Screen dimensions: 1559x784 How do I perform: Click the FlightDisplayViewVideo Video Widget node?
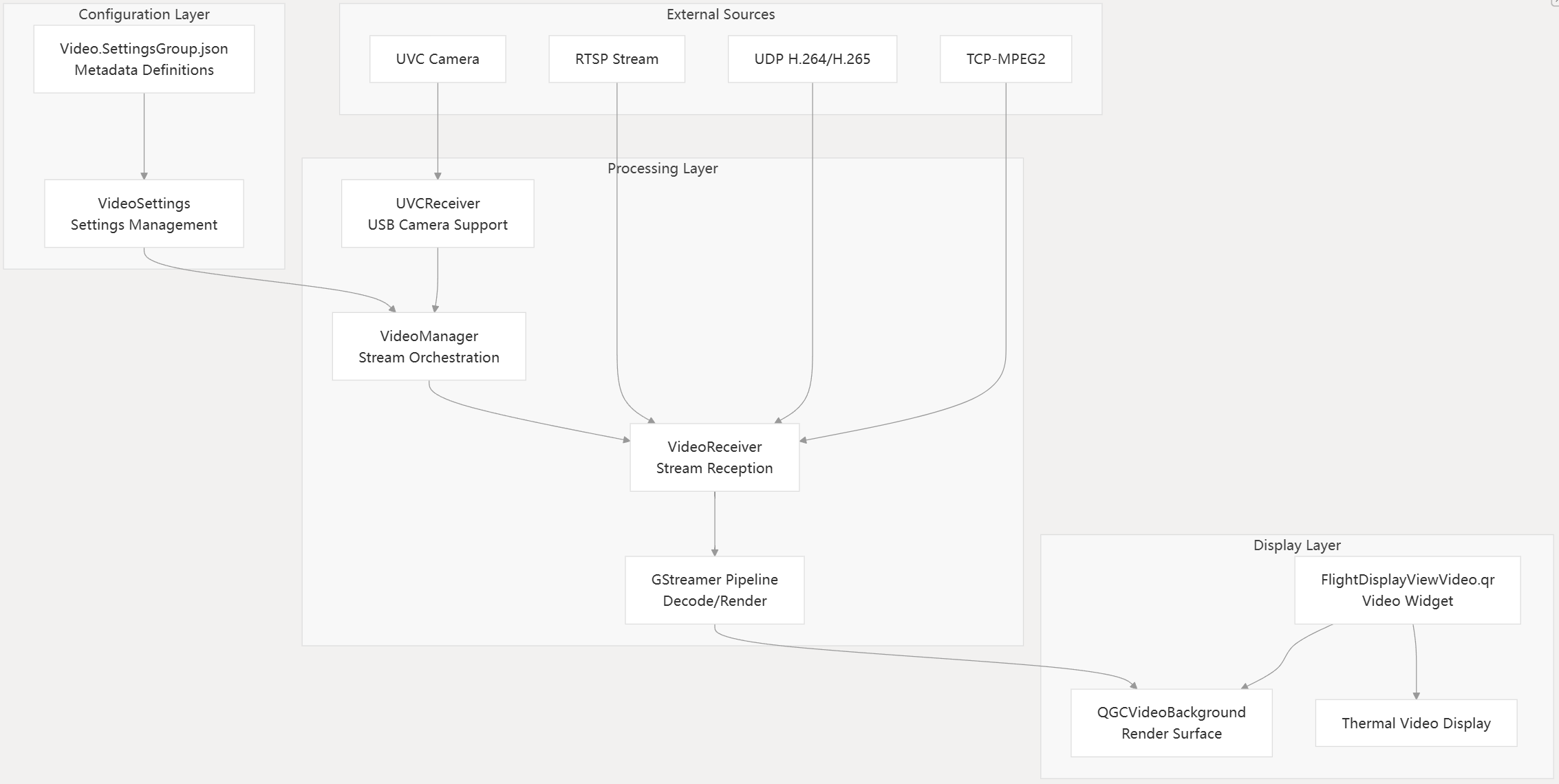click(x=1407, y=590)
